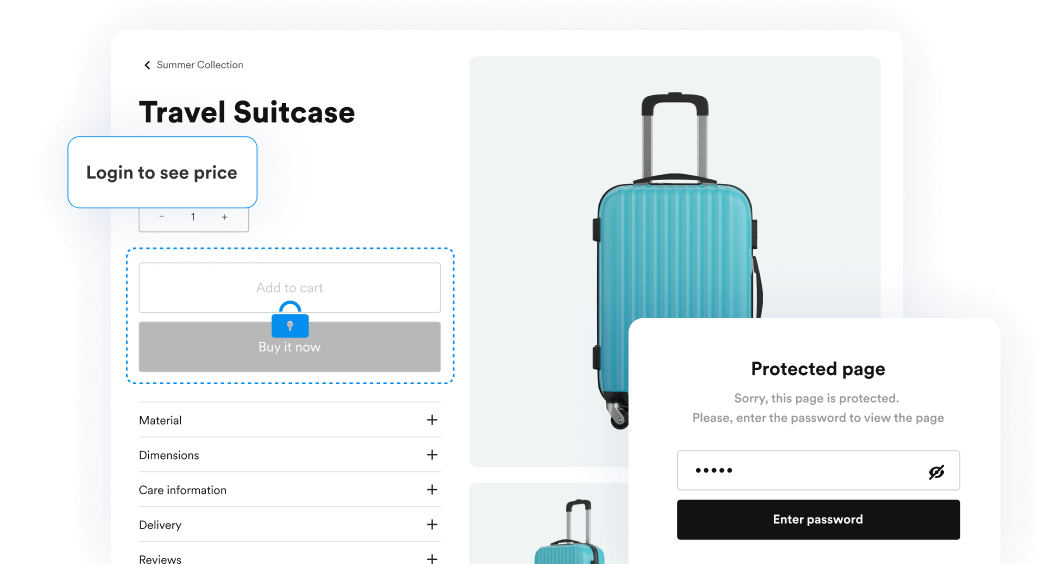This screenshot has width=1037, height=564.
Task: Click the back chevron beside Summer Collection
Action: [147, 65]
